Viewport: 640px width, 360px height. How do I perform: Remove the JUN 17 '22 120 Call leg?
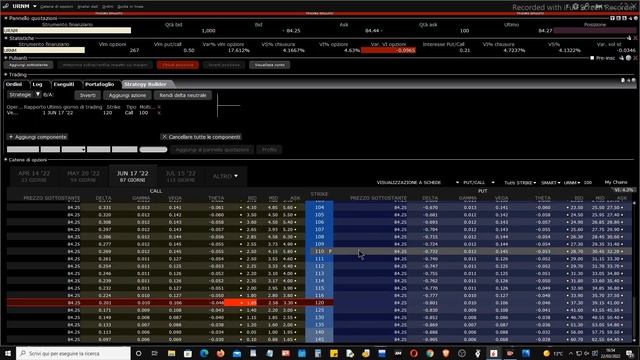pyautogui.click(x=159, y=113)
